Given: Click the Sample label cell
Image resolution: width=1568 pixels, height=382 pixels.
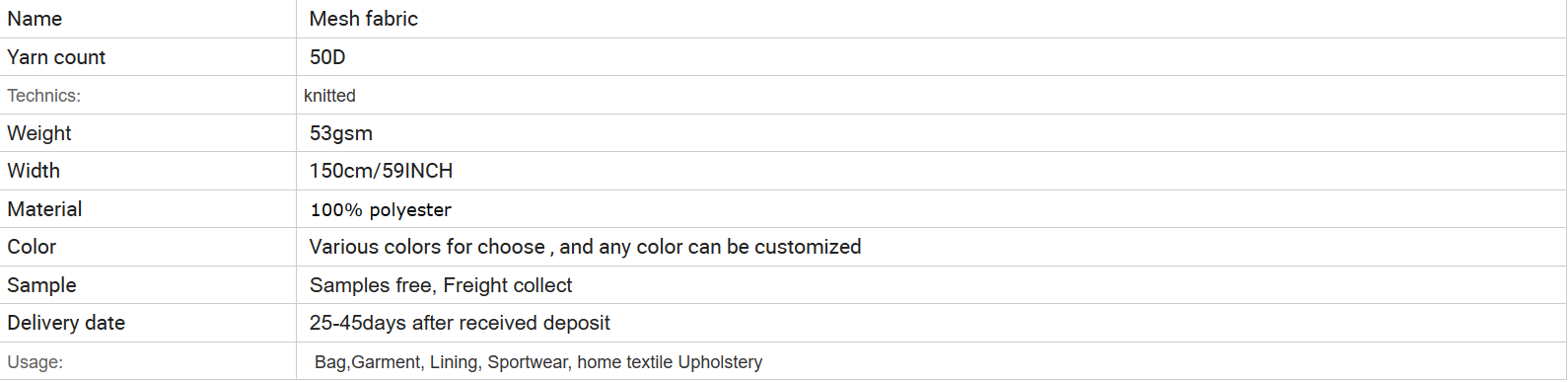Looking at the screenshot, I should 148,285.
